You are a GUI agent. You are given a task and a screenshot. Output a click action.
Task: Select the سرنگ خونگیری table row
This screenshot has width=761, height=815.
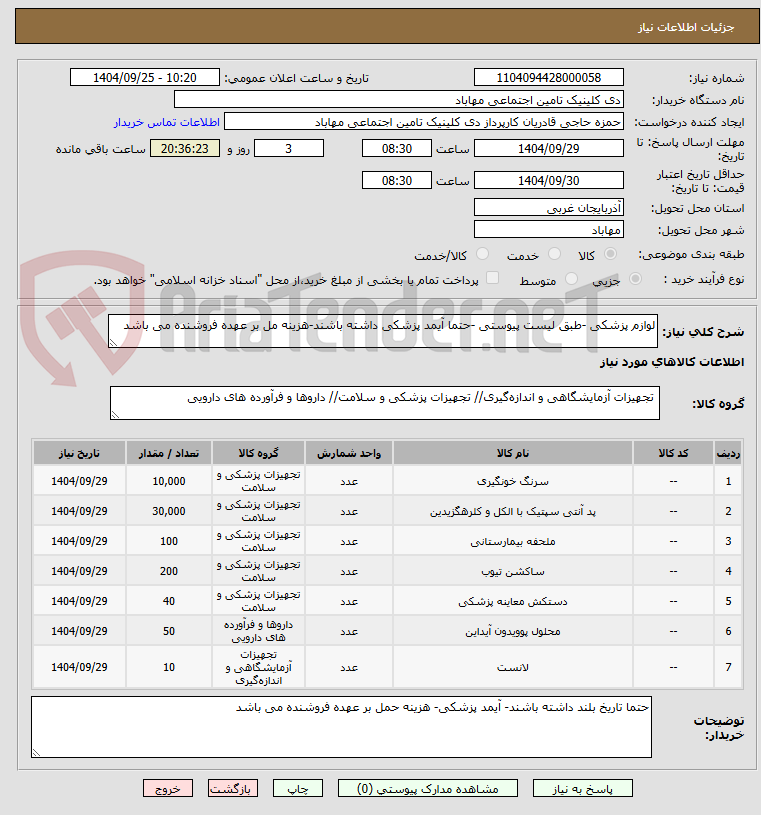coord(387,481)
